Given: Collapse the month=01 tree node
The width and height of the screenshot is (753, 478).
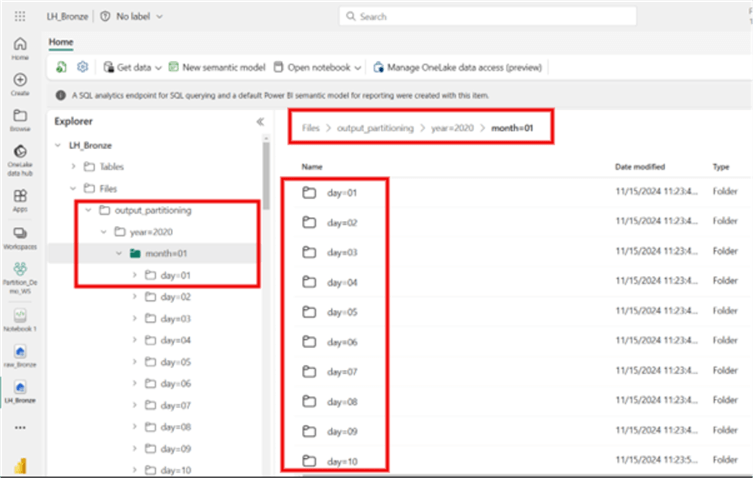Looking at the screenshot, I should 119,253.
